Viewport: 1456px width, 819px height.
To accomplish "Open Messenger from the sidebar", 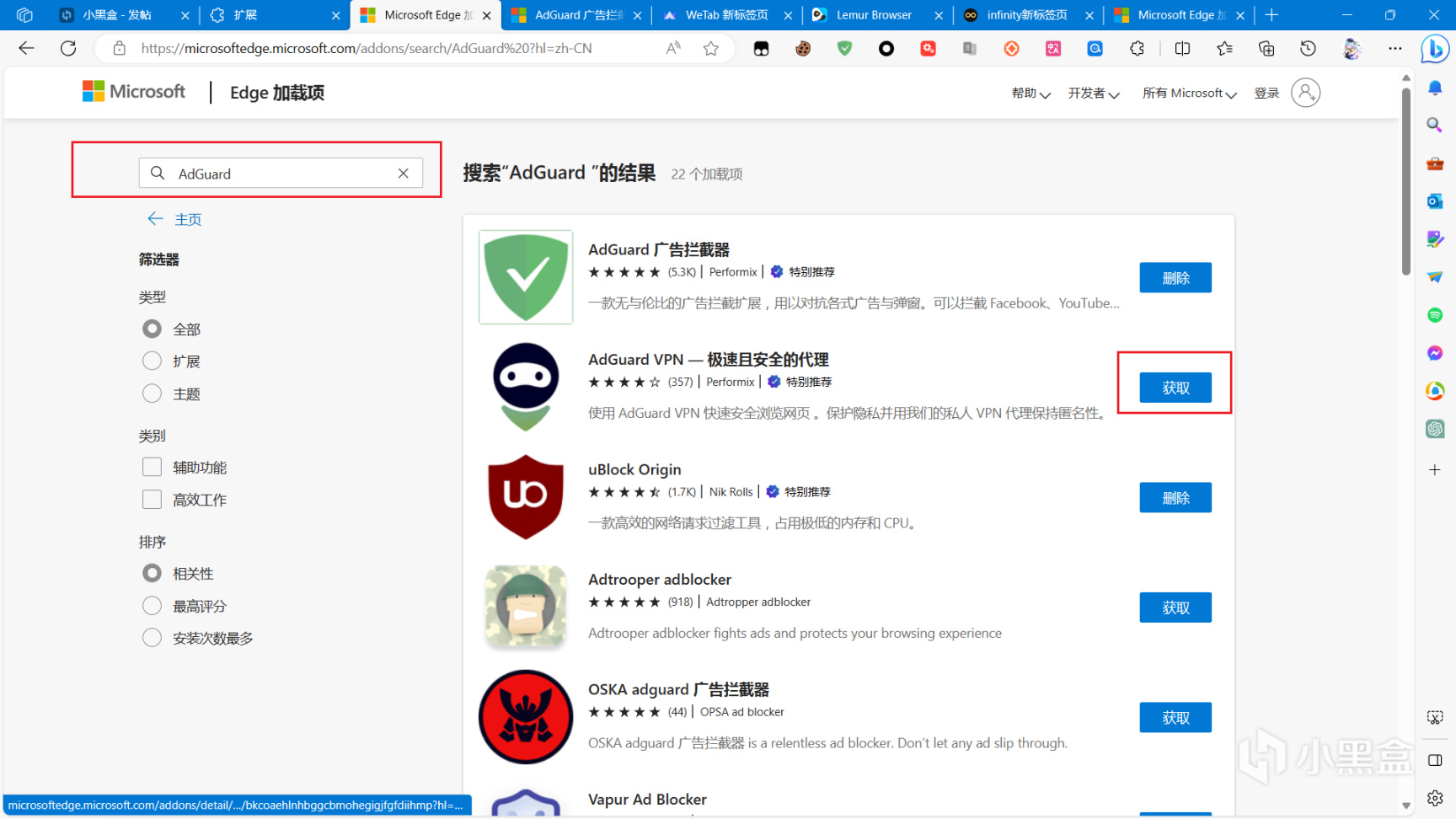I will click(1435, 353).
